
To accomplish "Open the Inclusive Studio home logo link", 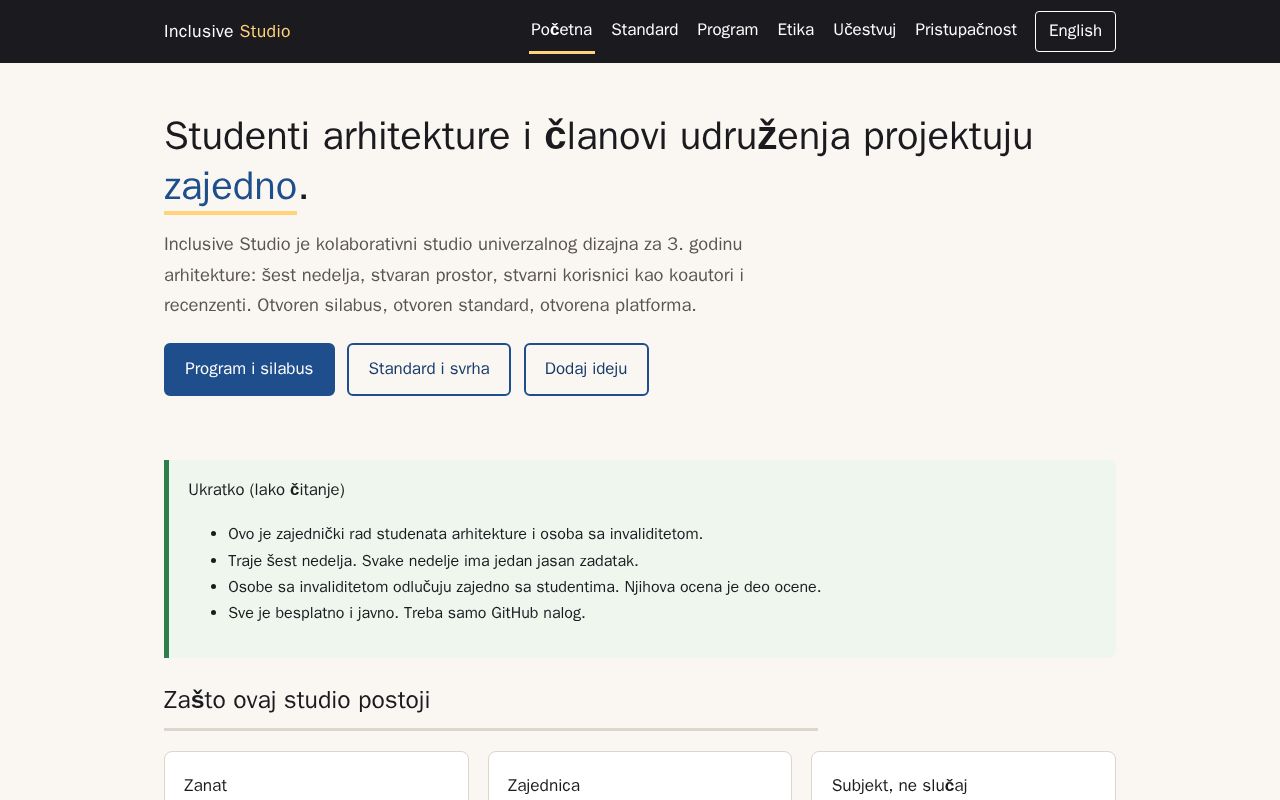I will coord(227,31).
